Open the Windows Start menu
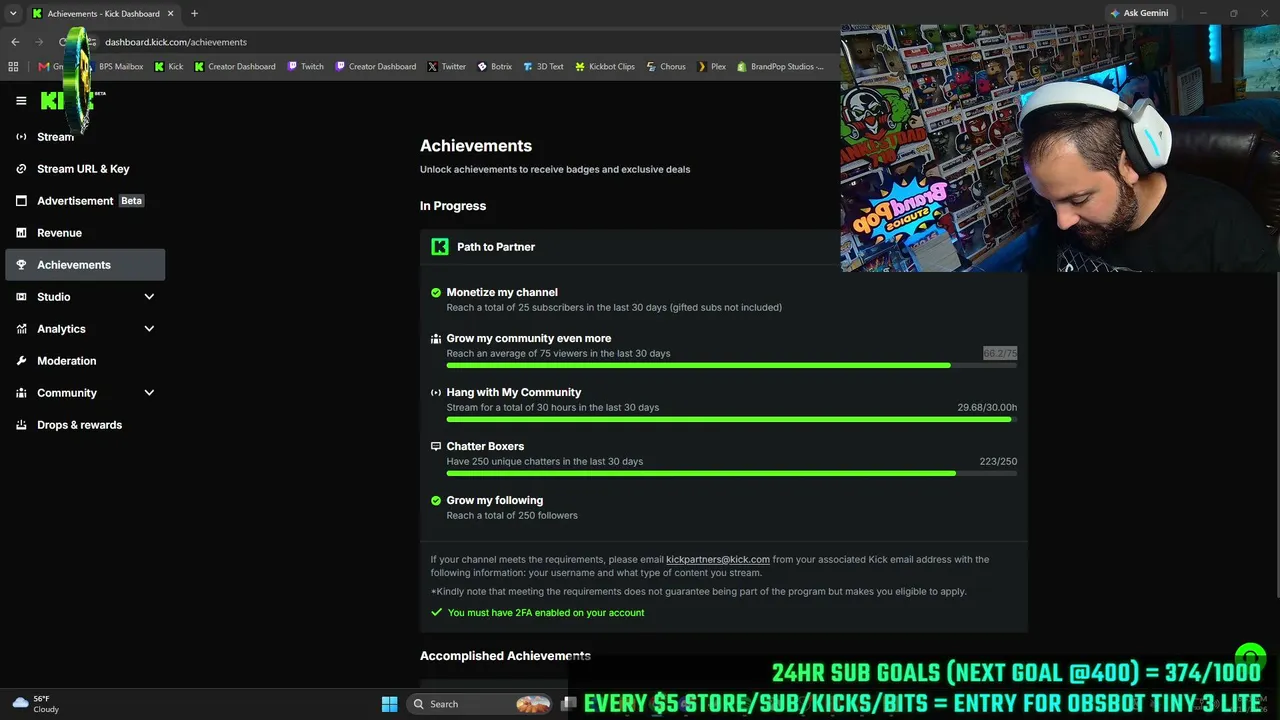Image resolution: width=1280 pixels, height=720 pixels. coord(390,704)
